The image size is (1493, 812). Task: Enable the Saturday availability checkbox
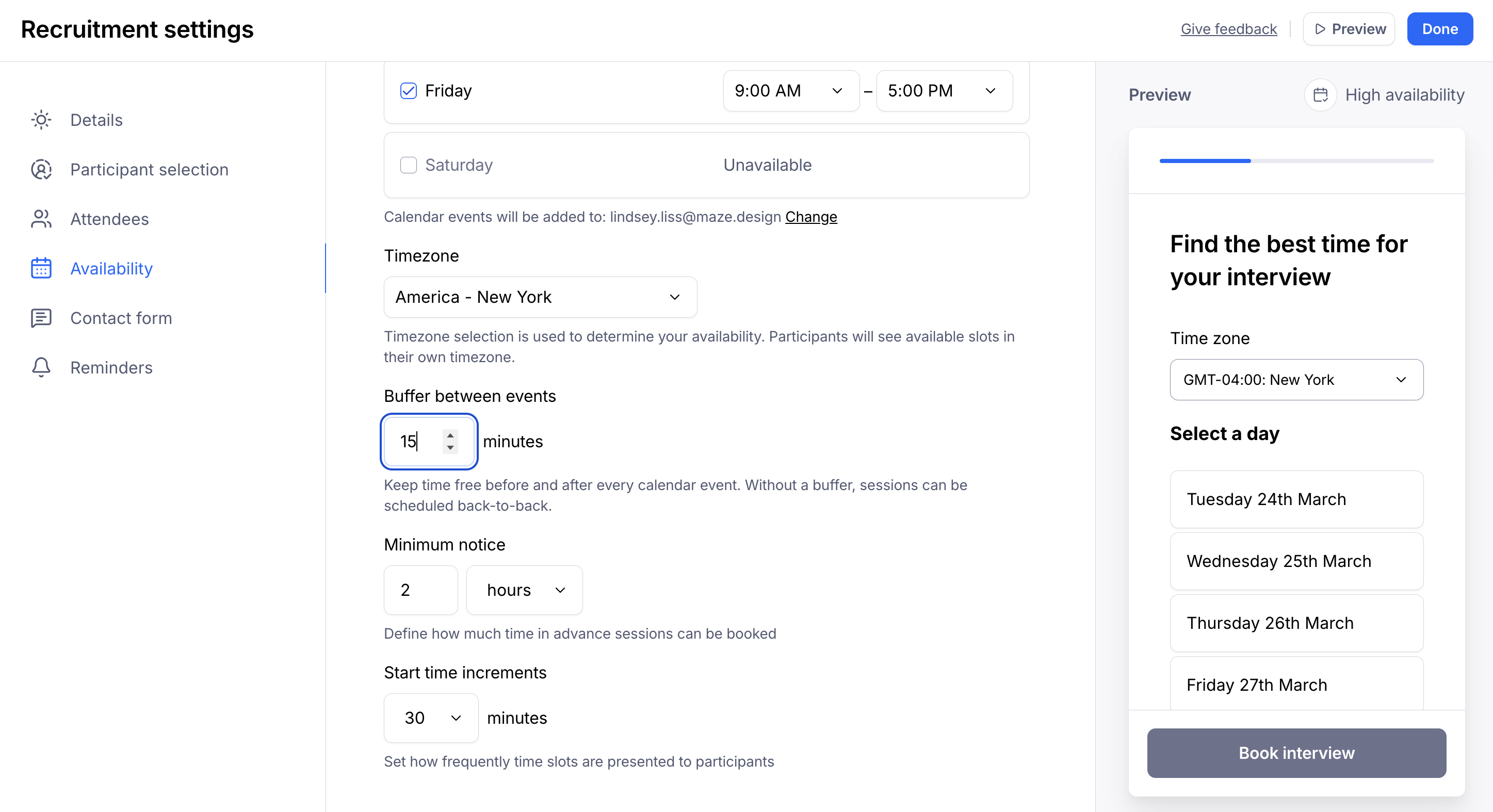(x=408, y=165)
